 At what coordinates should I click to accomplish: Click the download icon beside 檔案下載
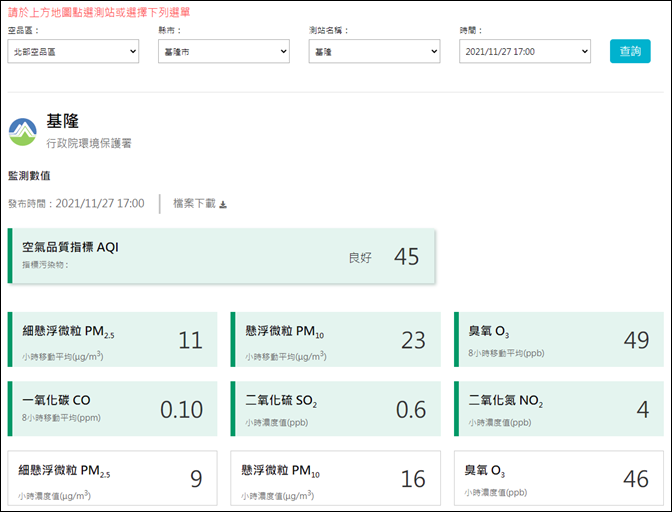click(x=223, y=204)
